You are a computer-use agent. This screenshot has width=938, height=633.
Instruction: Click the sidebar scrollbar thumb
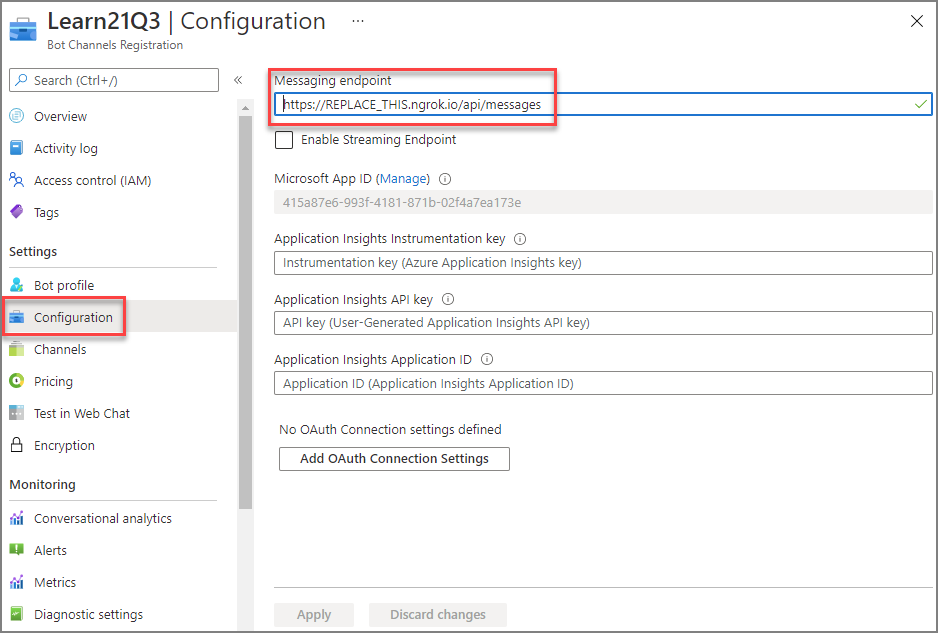tap(245, 312)
